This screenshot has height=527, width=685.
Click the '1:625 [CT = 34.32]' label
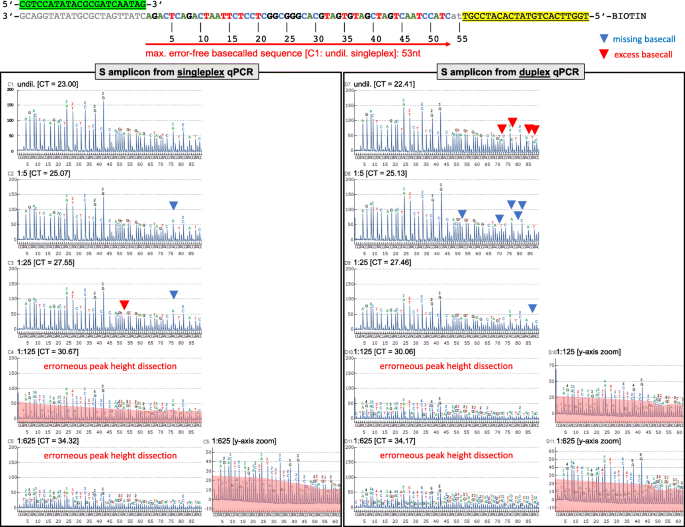[48, 440]
